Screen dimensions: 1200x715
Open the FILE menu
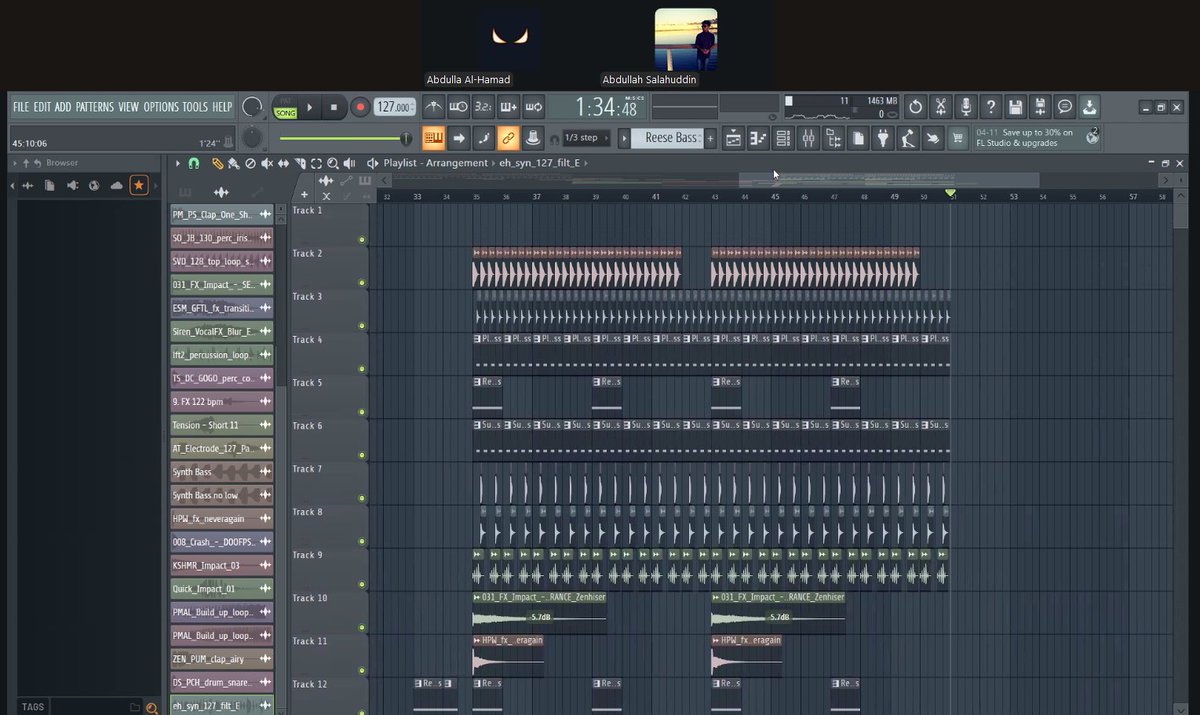pos(21,107)
